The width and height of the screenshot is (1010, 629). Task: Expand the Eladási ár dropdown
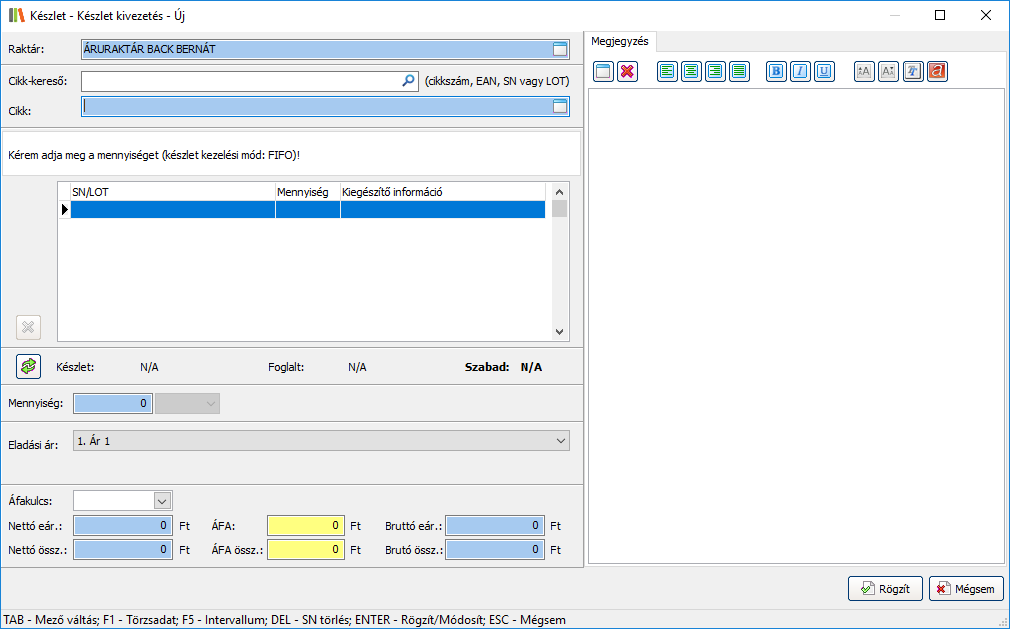click(560, 440)
